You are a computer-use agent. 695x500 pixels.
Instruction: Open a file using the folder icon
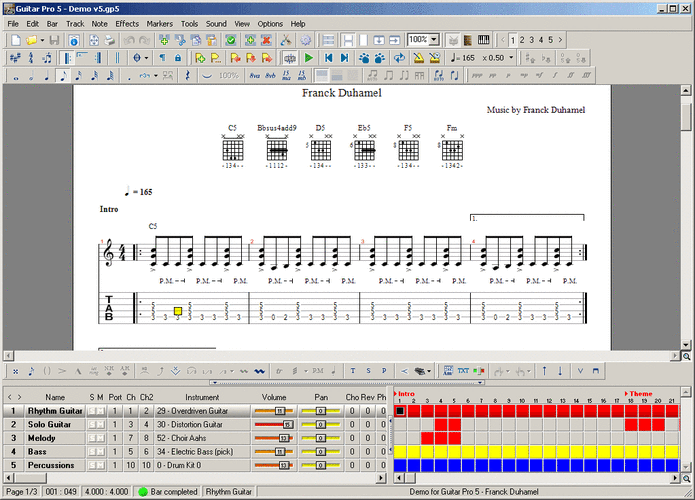coord(31,40)
